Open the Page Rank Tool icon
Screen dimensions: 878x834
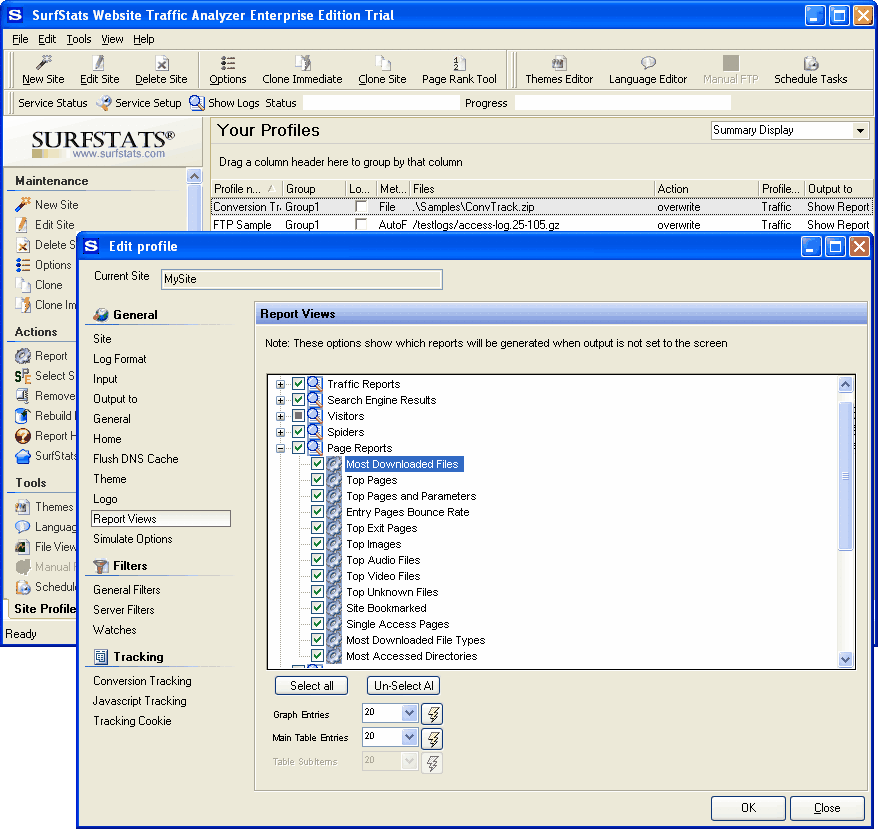[x=459, y=62]
